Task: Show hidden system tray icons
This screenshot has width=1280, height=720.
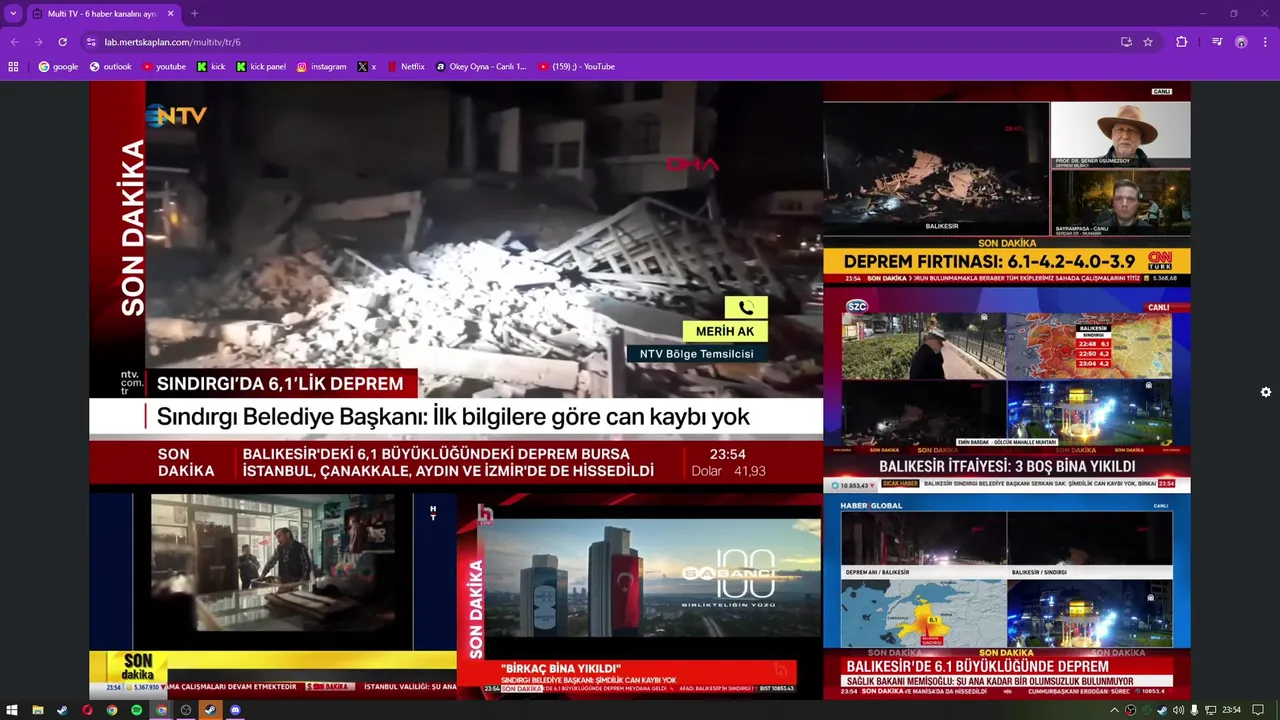Action: (x=1114, y=710)
